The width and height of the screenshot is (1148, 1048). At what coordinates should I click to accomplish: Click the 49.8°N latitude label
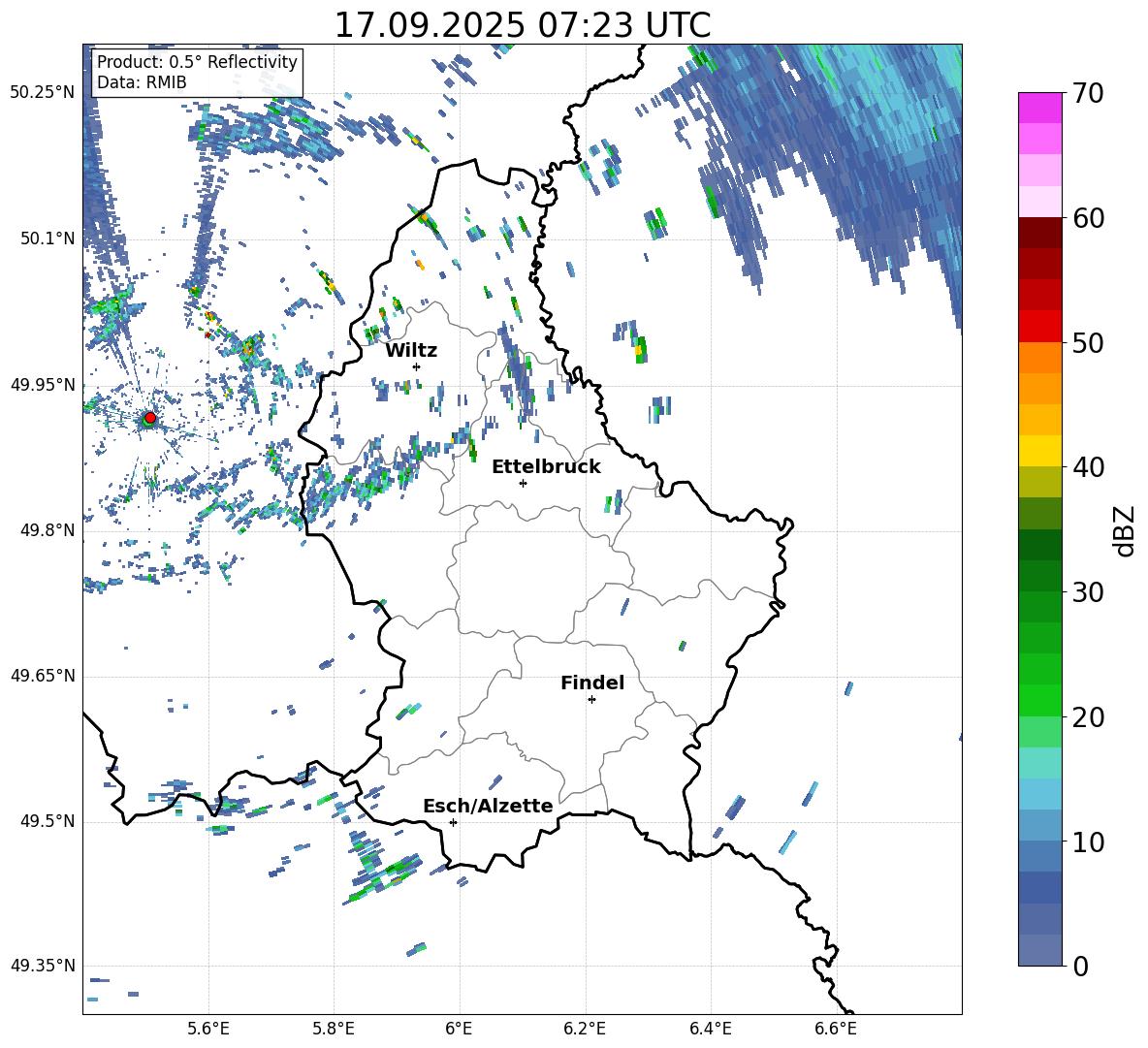[48, 530]
